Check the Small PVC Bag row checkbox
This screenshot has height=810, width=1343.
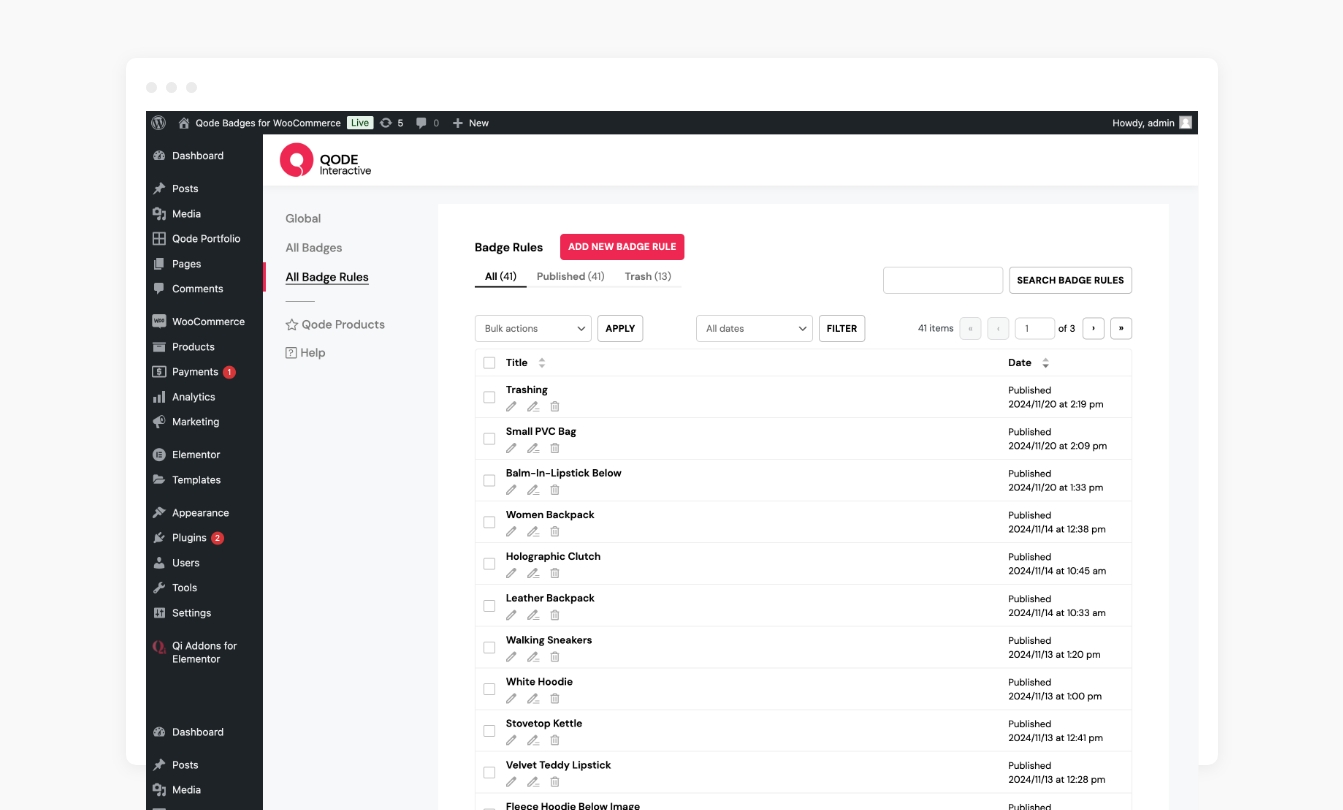click(489, 439)
